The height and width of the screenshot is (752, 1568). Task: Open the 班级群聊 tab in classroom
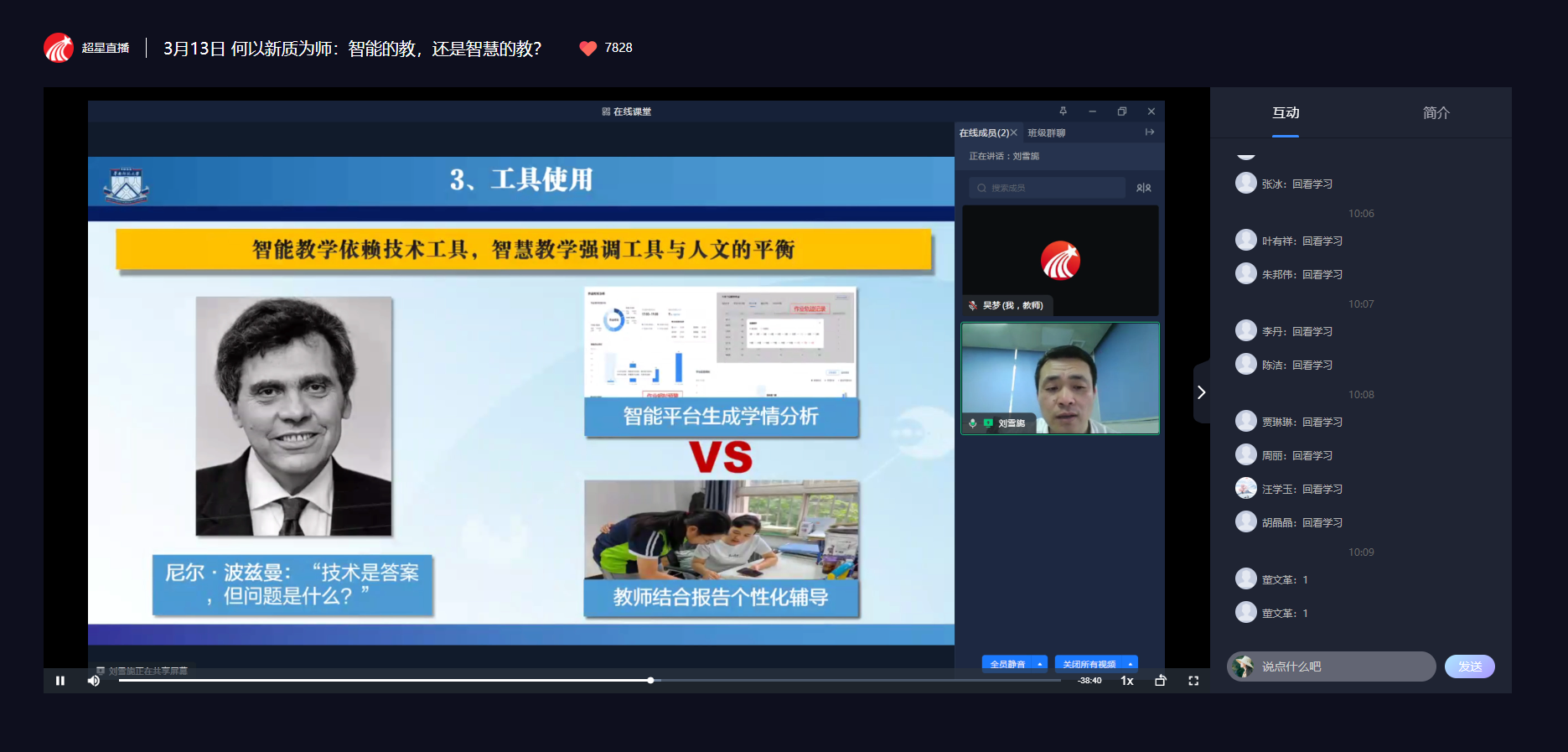1047,132
